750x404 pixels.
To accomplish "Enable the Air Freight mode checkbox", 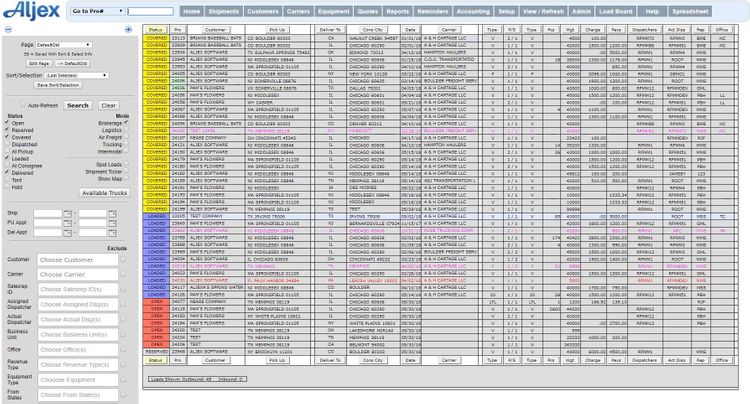I will coord(126,137).
